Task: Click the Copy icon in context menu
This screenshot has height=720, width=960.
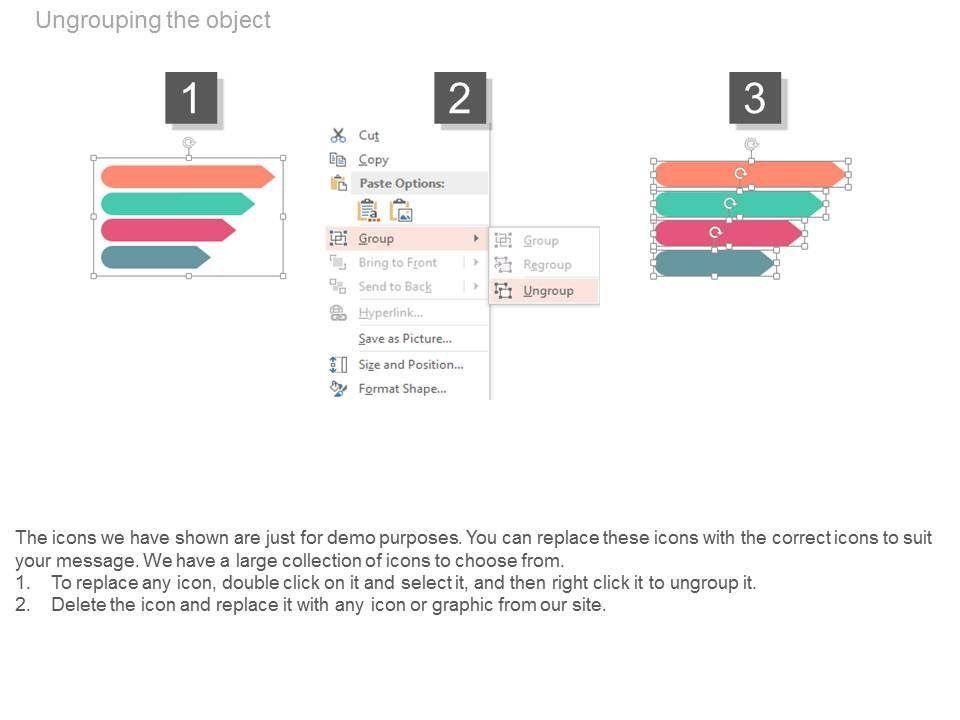Action: (x=338, y=159)
